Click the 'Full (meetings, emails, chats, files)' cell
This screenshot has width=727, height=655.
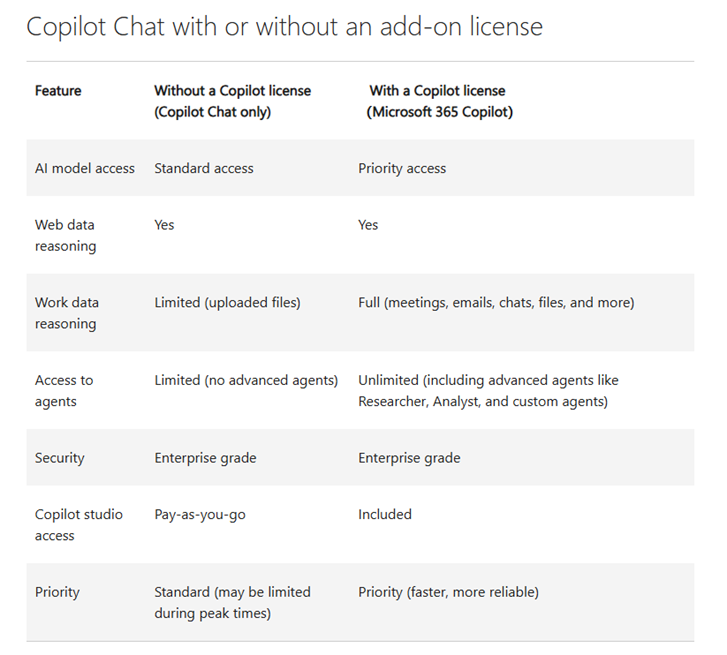point(496,302)
